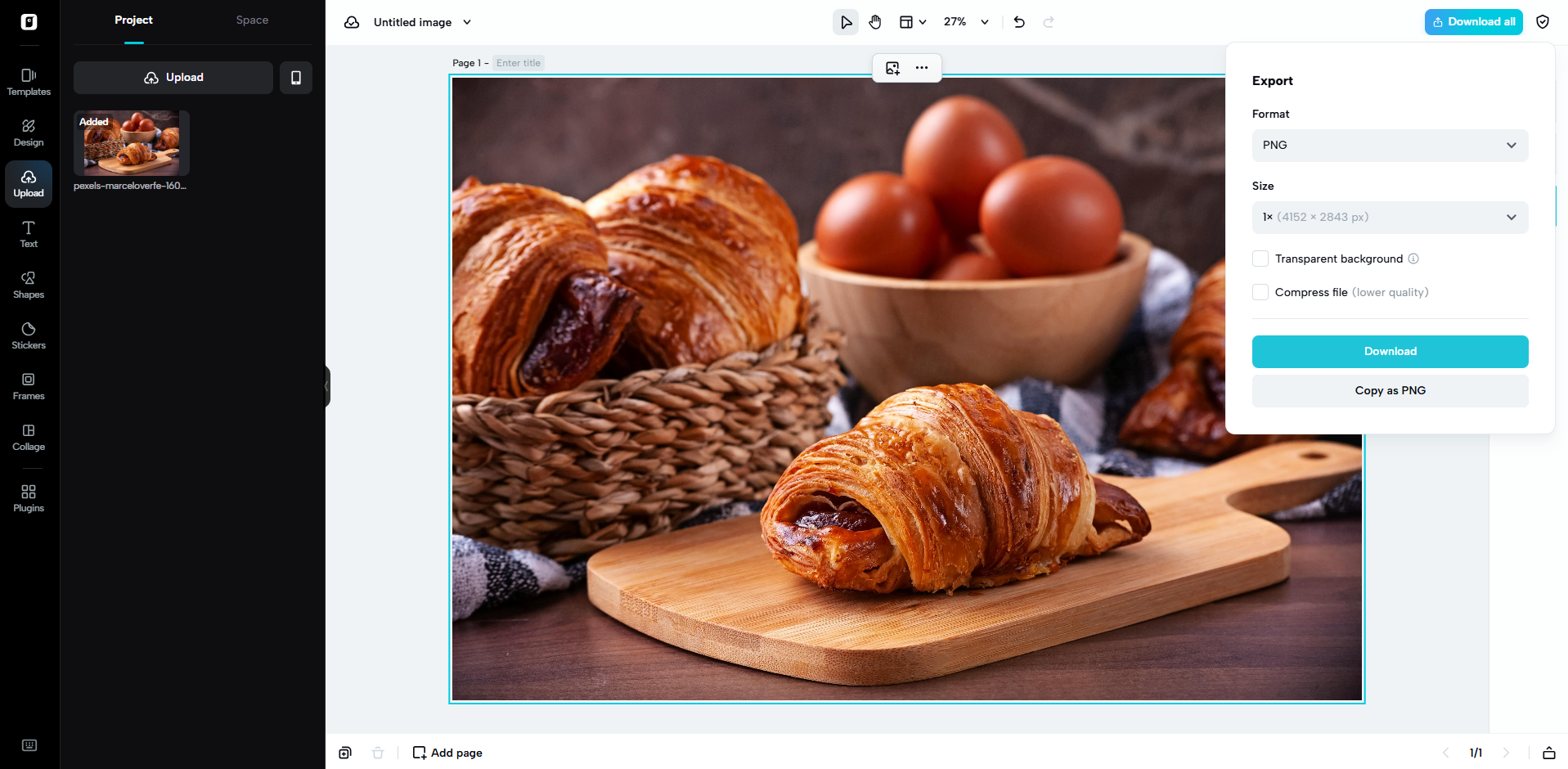Click the shield privacy icon
The height and width of the screenshot is (769, 1568).
pyautogui.click(x=1543, y=22)
